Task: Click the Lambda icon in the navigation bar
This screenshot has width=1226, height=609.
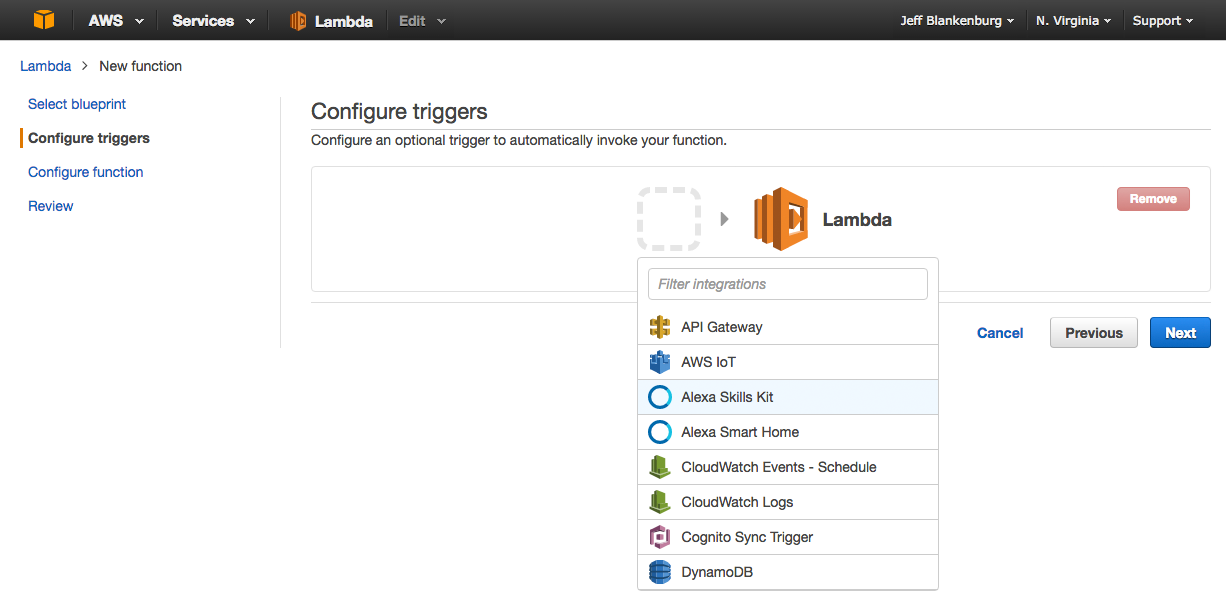Action: pos(298,21)
